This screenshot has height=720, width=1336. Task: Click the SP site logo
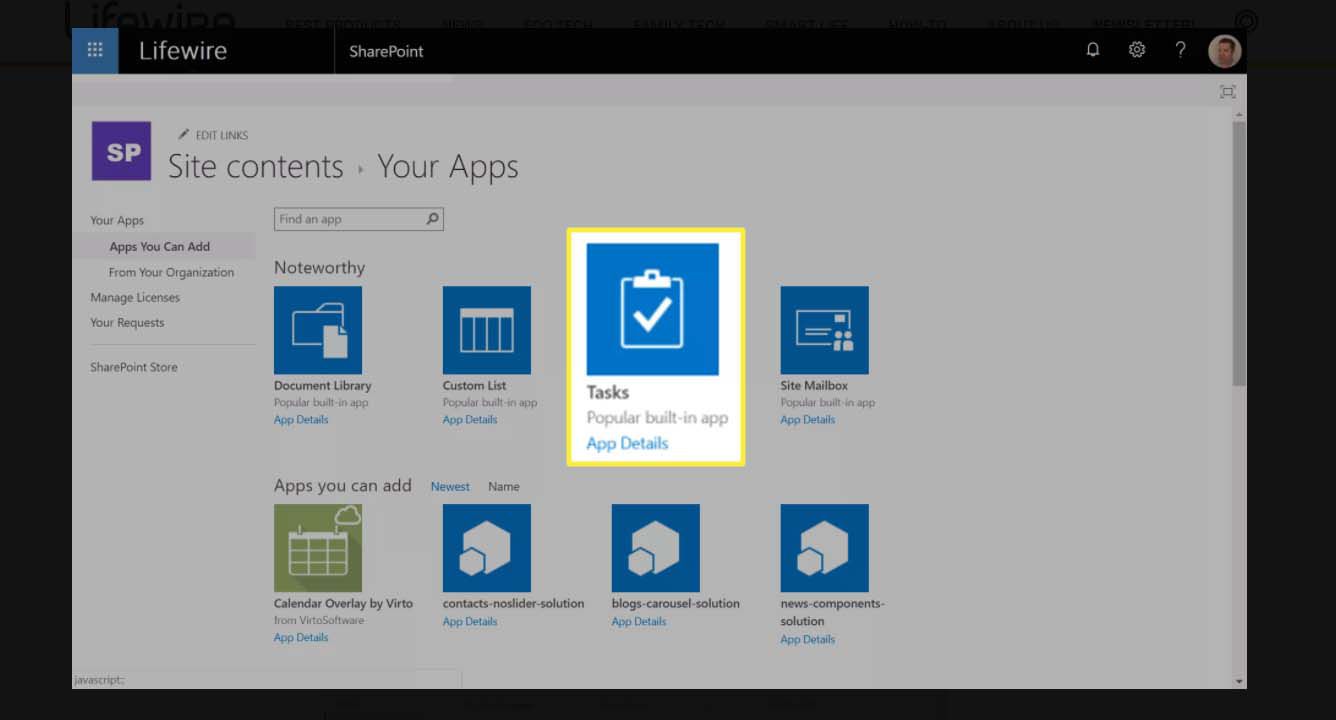click(122, 151)
